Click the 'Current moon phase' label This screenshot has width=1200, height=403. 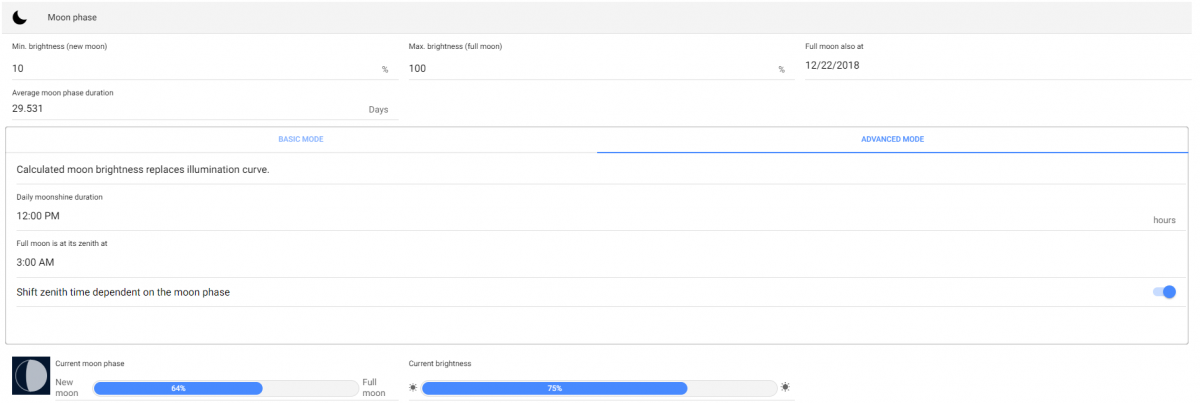(90, 364)
